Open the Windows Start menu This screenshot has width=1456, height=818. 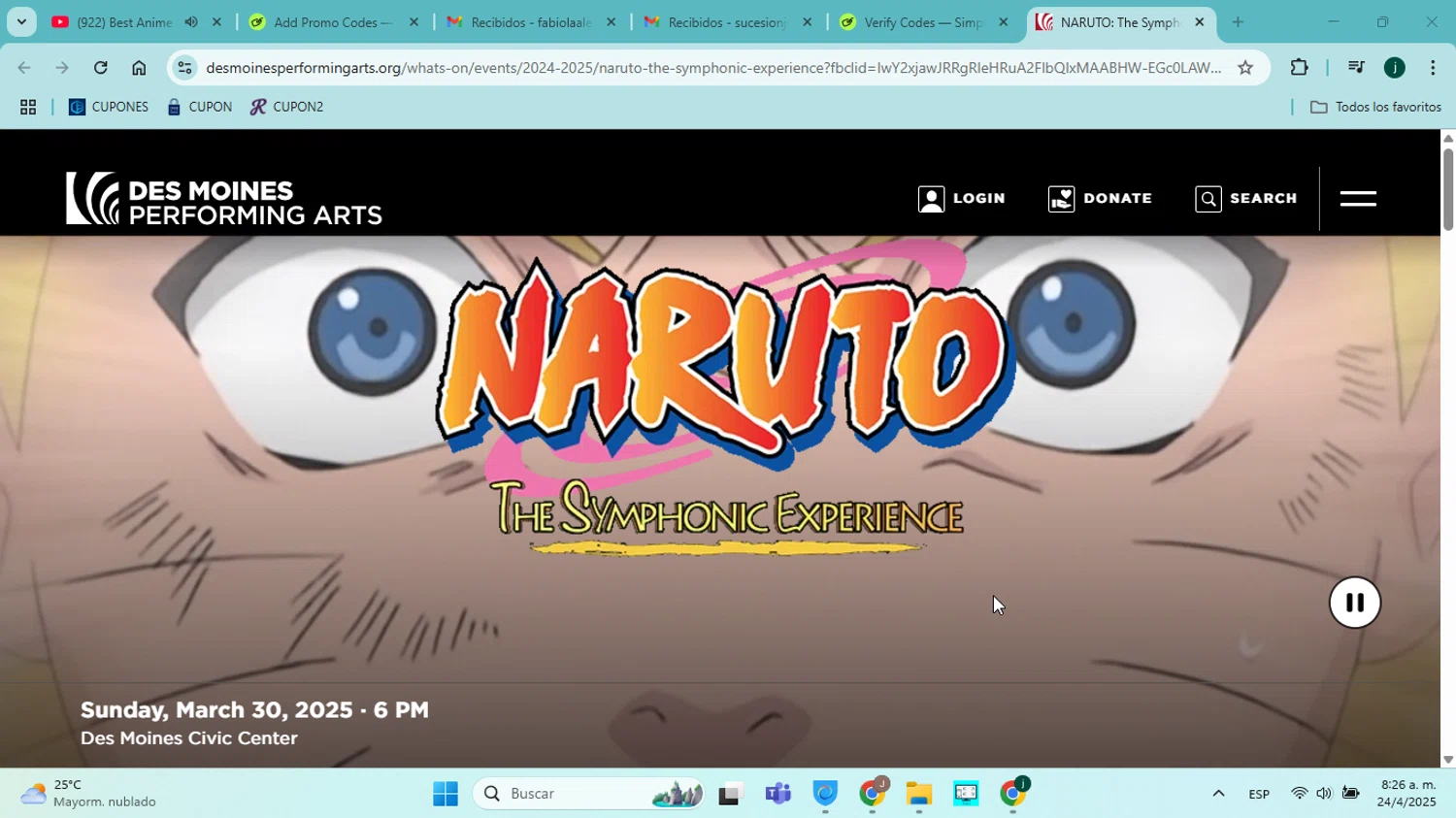pyautogui.click(x=446, y=794)
